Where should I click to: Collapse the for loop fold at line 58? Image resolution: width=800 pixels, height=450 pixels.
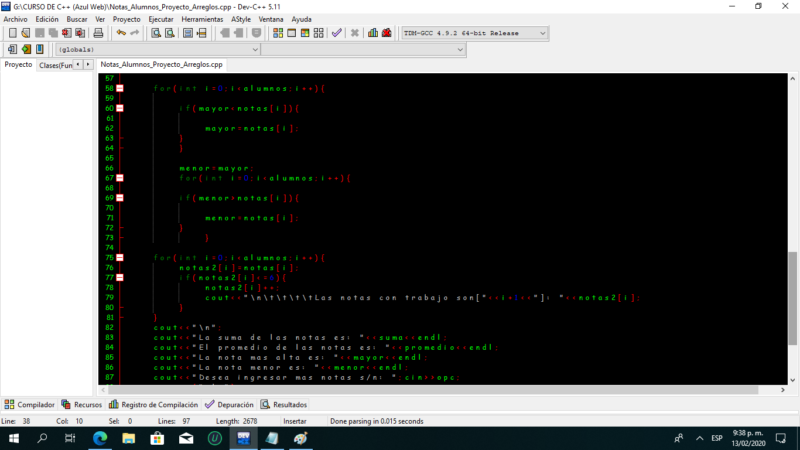point(120,108)
